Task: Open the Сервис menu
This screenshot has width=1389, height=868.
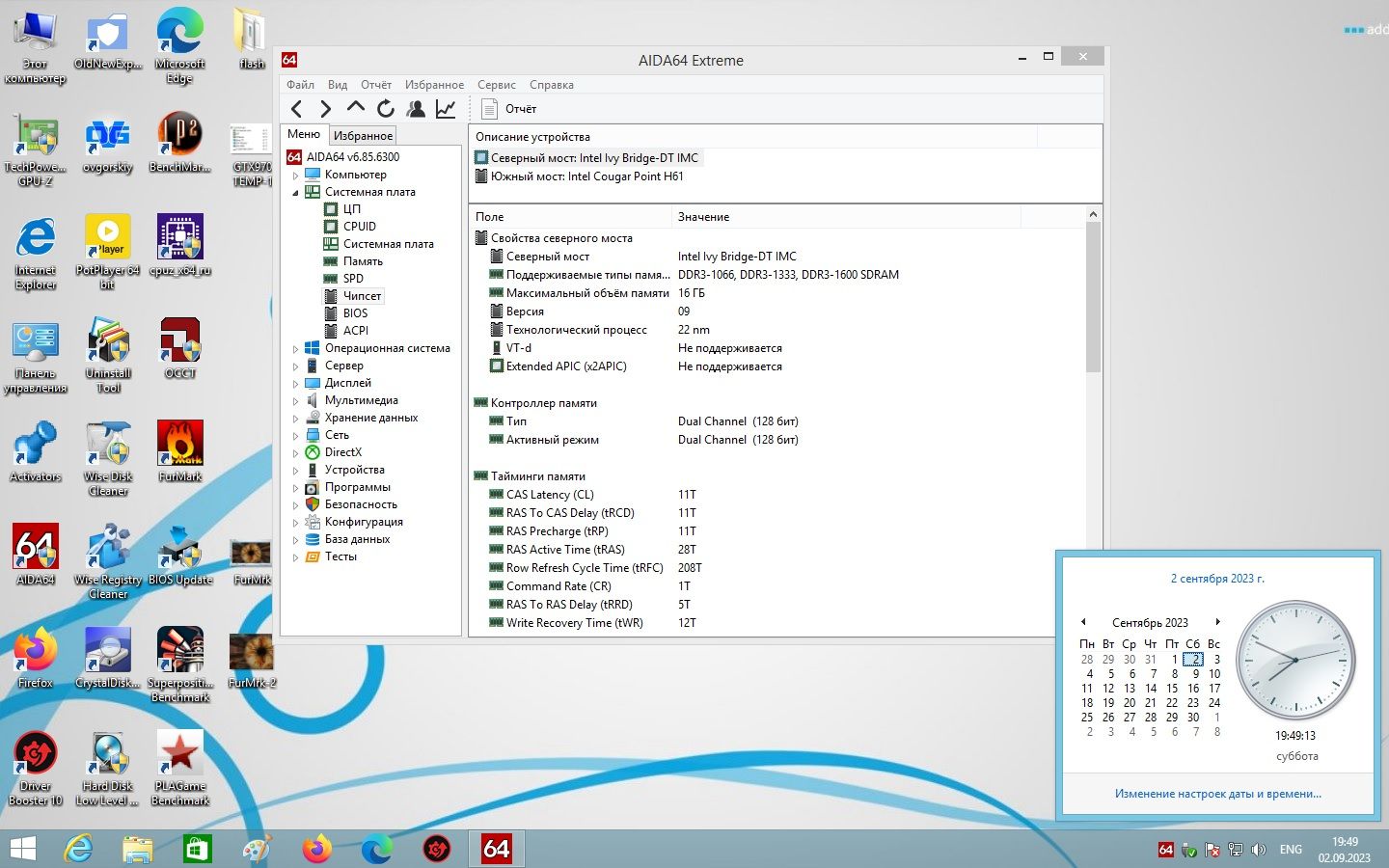Action: pos(496,85)
